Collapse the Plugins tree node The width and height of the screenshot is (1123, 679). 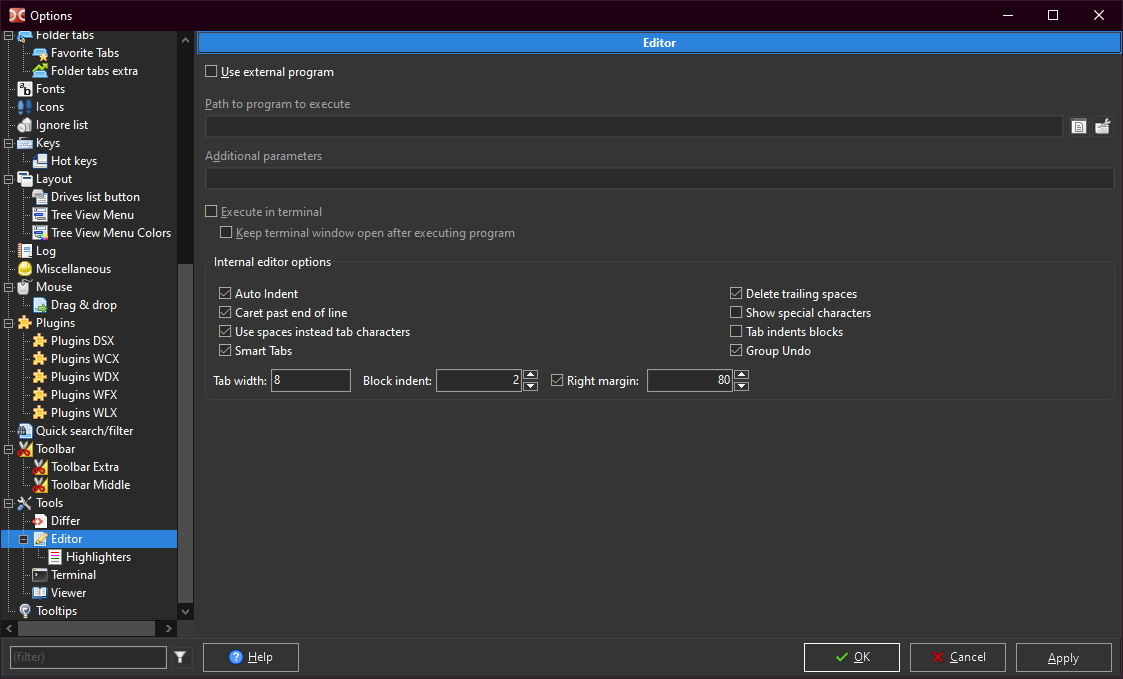pyautogui.click(x=10, y=323)
